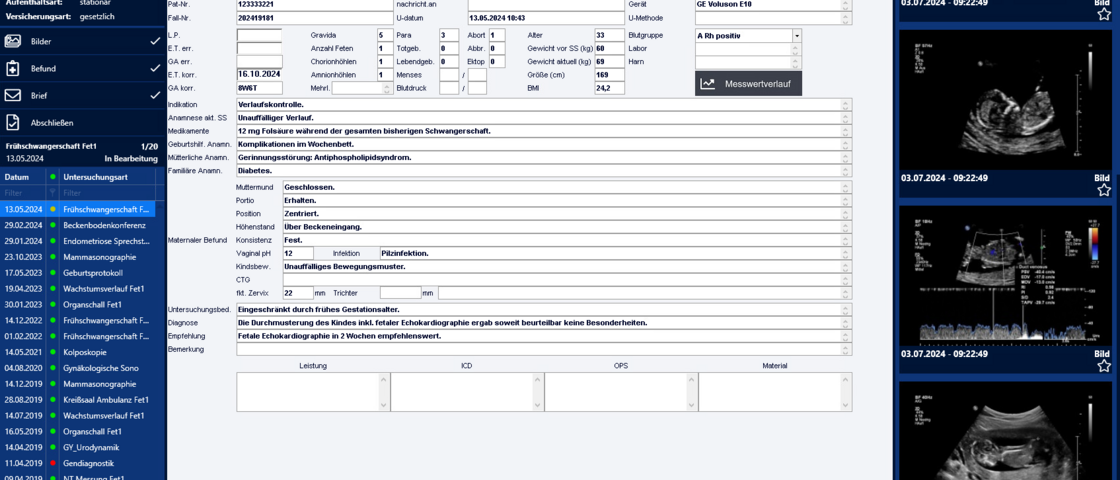Viewport: 1120px width, 480px height.
Task: Click the CTG text field
Action: pos(567,279)
